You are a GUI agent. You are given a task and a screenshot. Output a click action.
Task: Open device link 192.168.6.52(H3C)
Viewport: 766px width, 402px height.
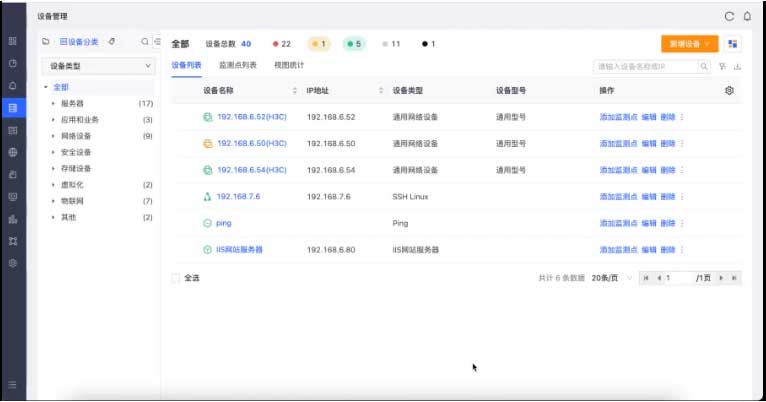252,117
